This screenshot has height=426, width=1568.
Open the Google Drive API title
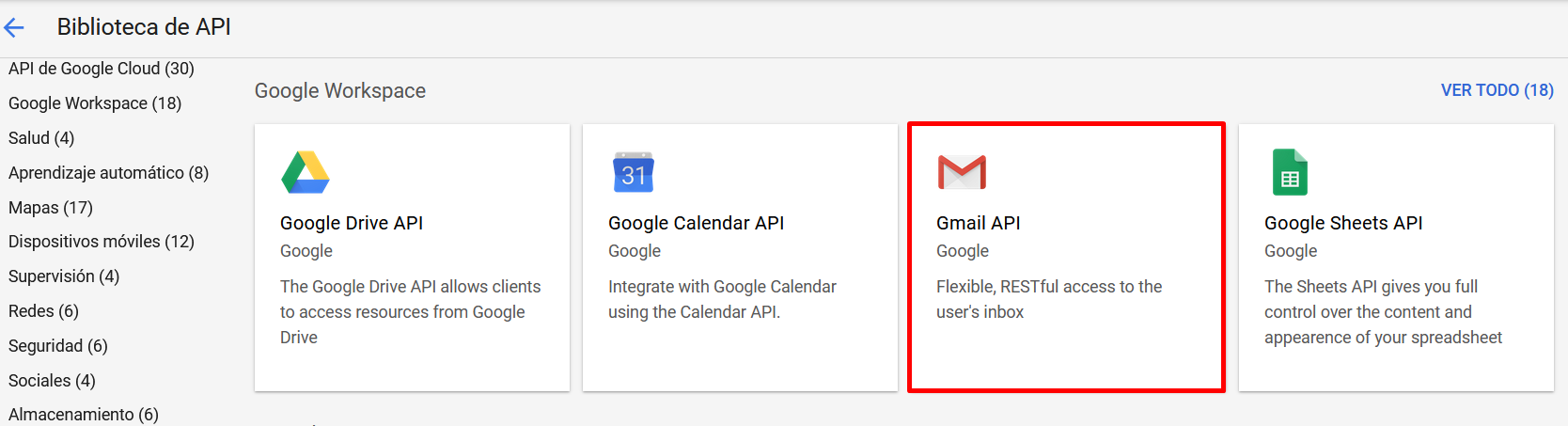click(352, 223)
